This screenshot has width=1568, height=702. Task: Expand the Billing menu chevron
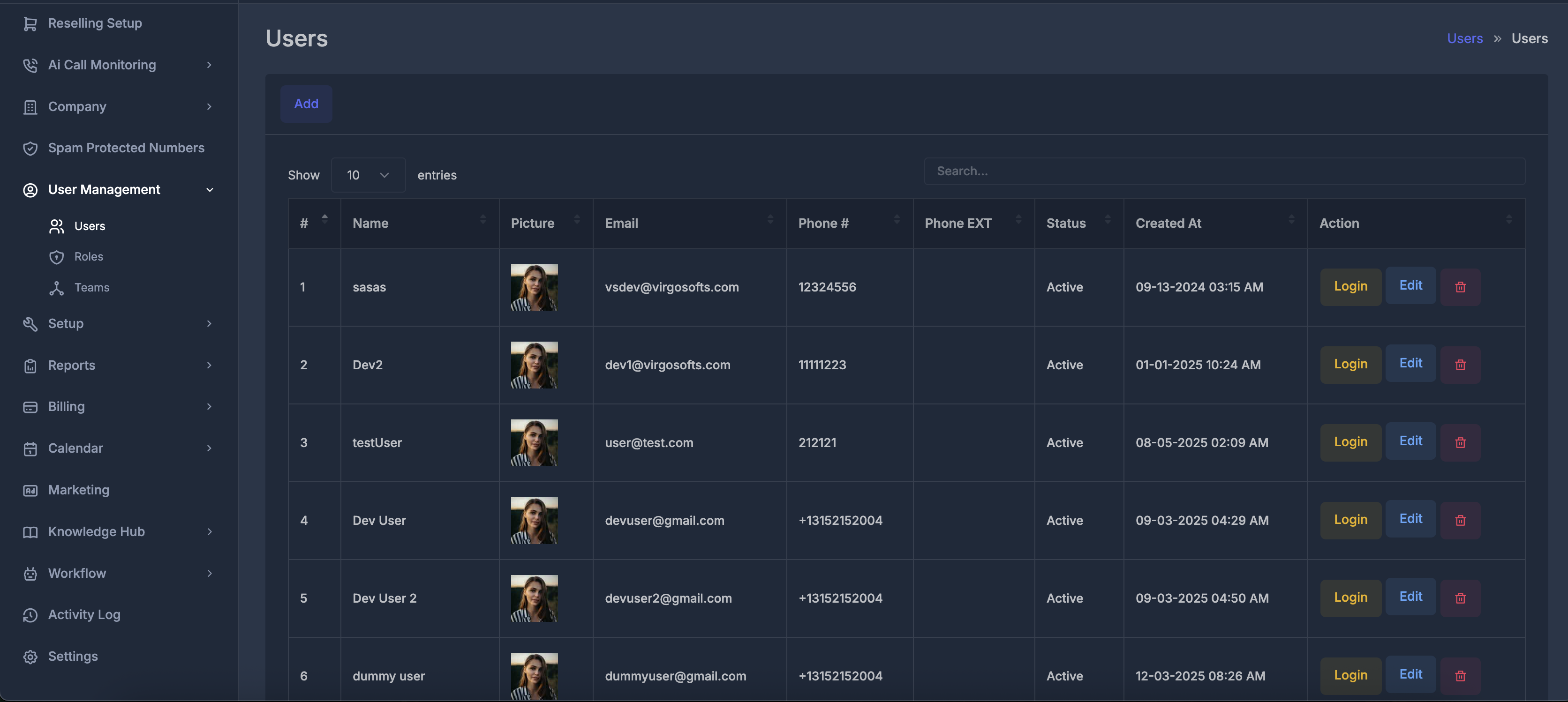[210, 407]
